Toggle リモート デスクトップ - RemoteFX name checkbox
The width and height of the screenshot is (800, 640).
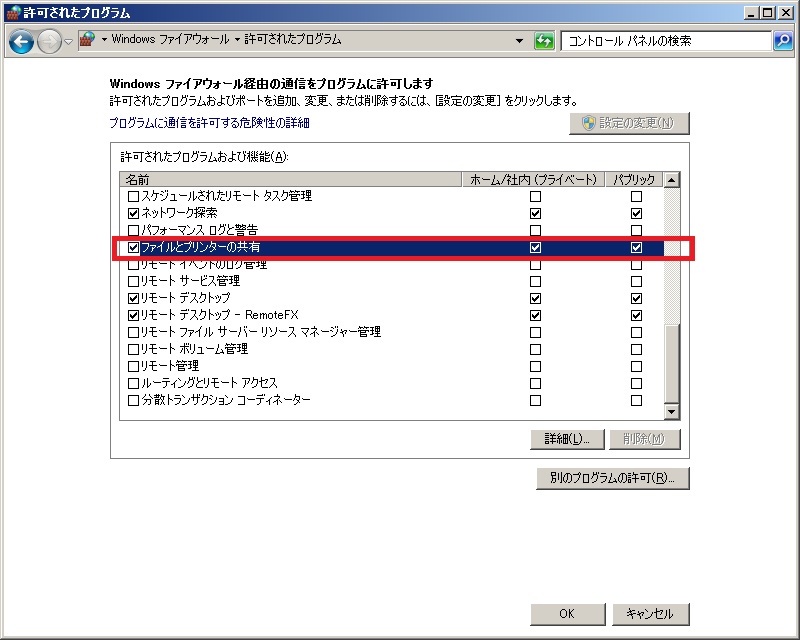click(133, 315)
